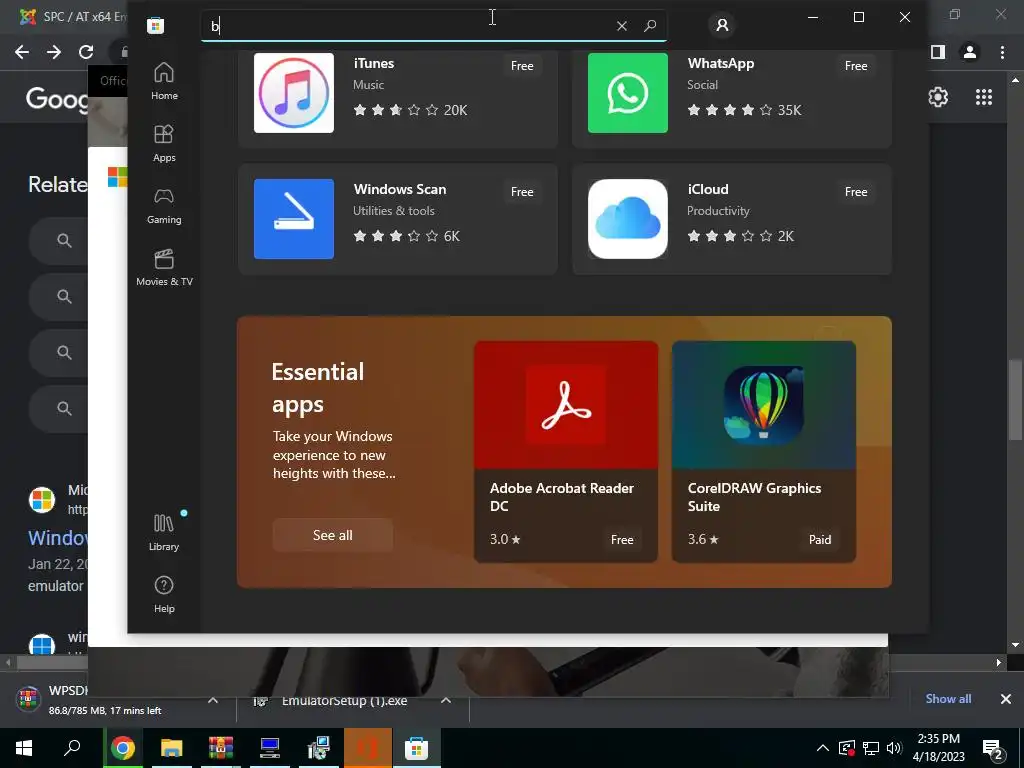Go to Gaming section in Store
The height and width of the screenshot is (768, 1024).
pos(164,205)
